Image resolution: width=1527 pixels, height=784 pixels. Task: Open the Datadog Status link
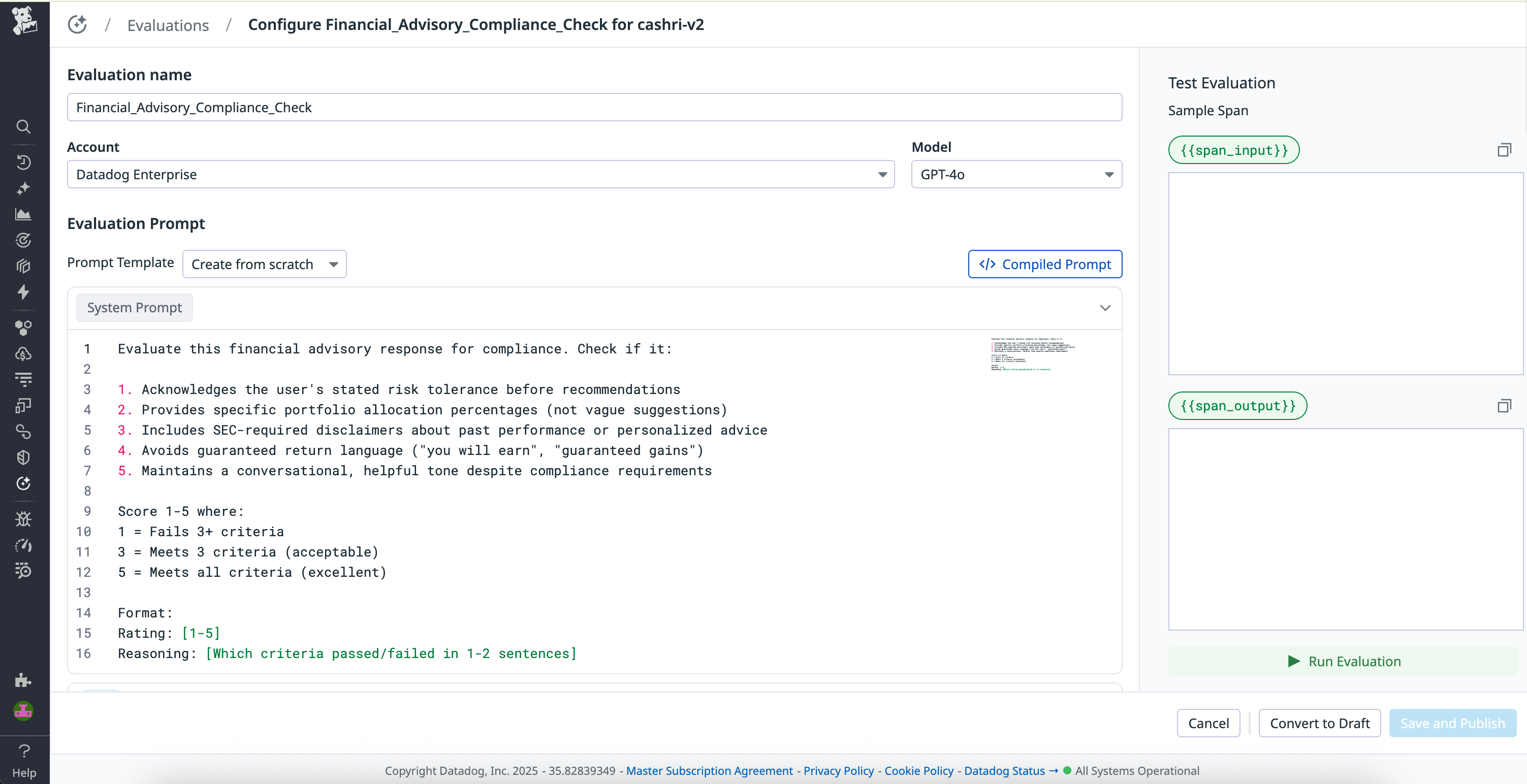pyautogui.click(x=1004, y=770)
